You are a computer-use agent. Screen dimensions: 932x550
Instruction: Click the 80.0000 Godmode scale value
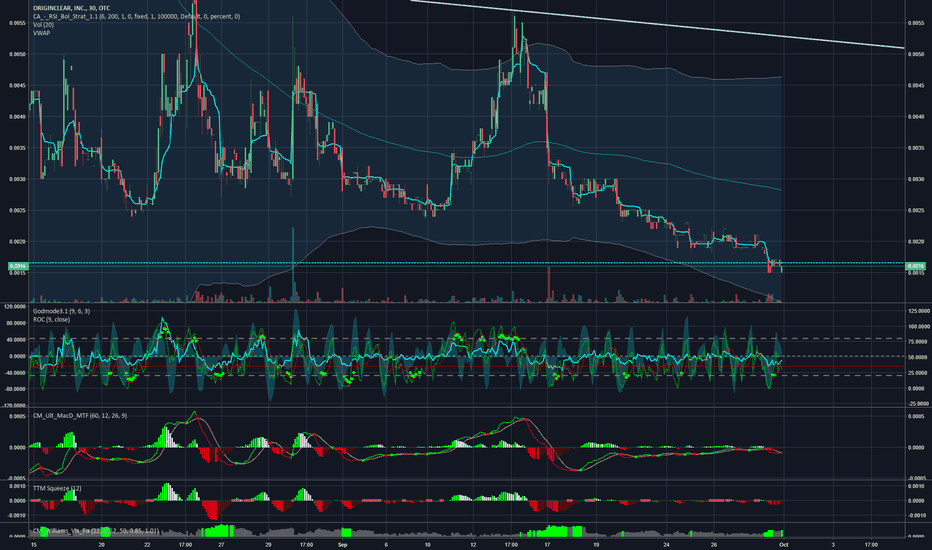(x=16, y=323)
